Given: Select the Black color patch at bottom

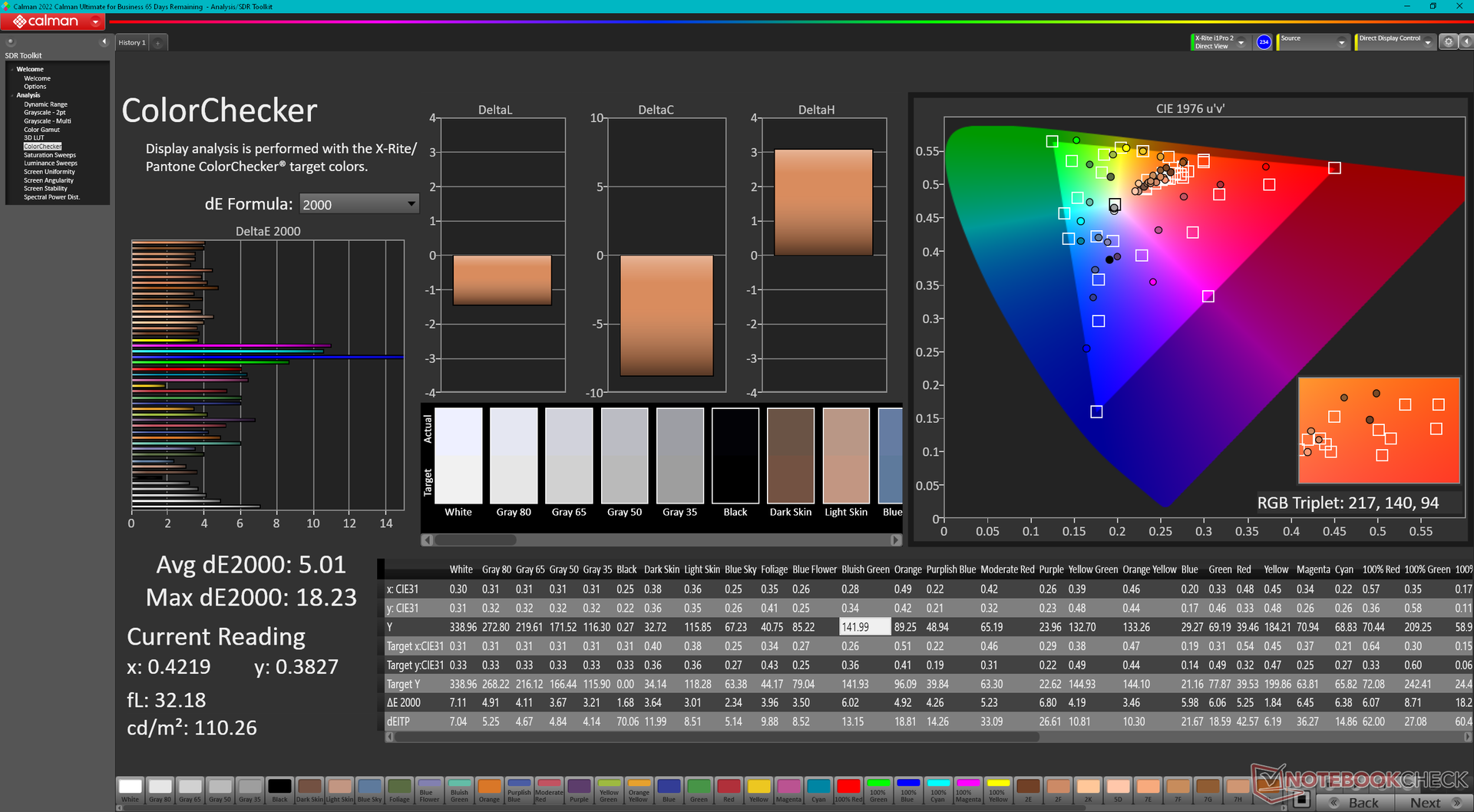Looking at the screenshot, I should coord(279,791).
